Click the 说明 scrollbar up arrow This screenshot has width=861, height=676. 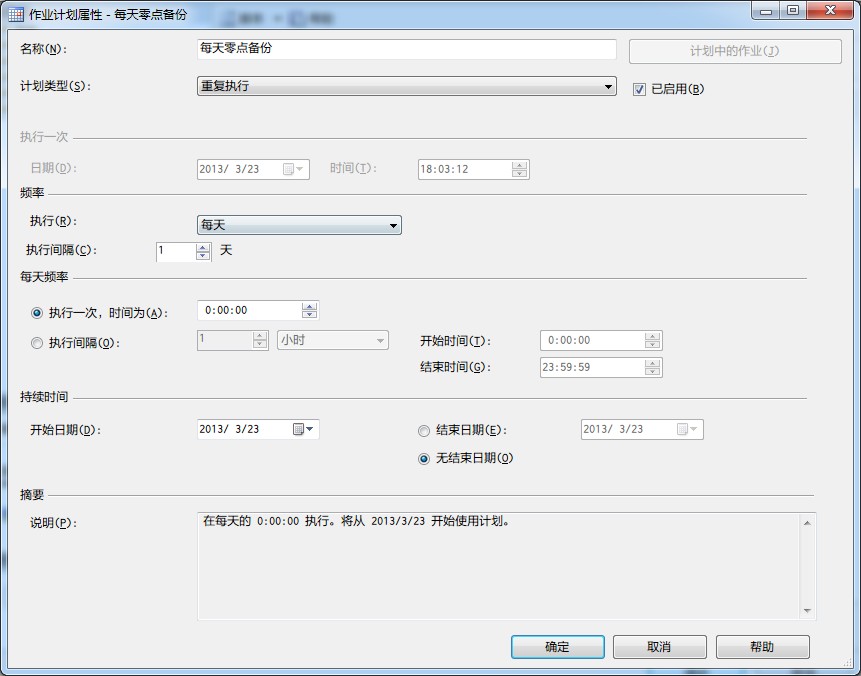(807, 523)
